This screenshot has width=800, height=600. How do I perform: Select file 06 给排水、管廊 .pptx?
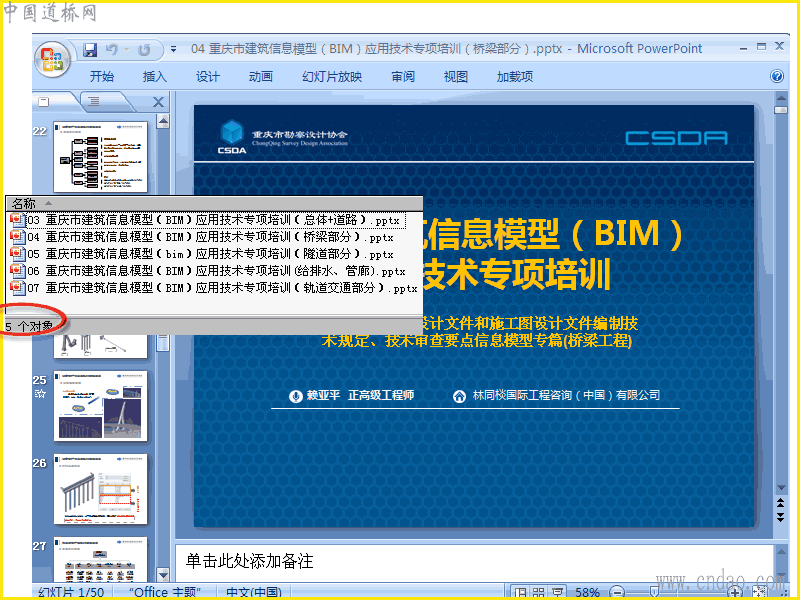pos(208,271)
